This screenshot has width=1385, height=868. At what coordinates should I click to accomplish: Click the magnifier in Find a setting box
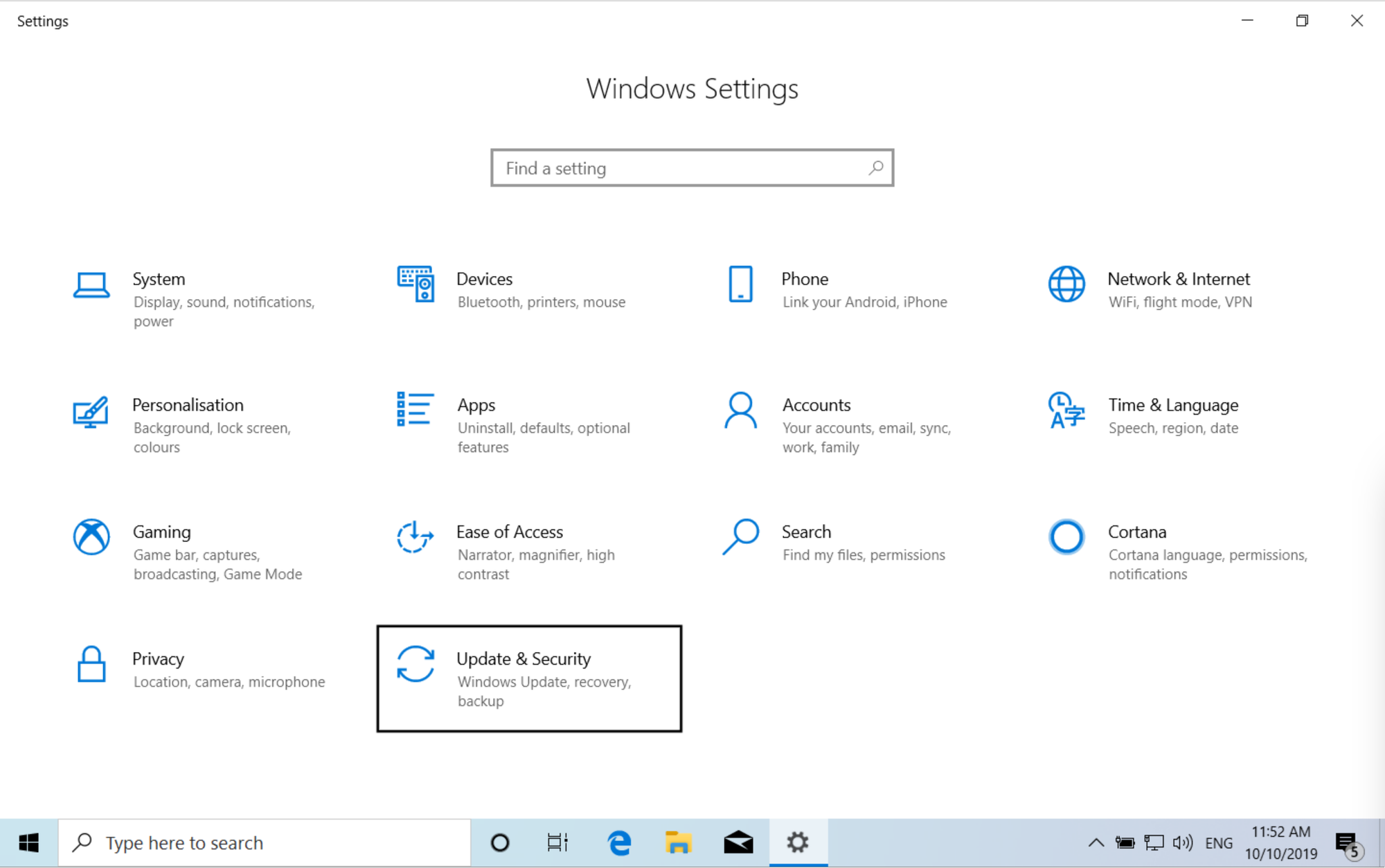coord(876,168)
